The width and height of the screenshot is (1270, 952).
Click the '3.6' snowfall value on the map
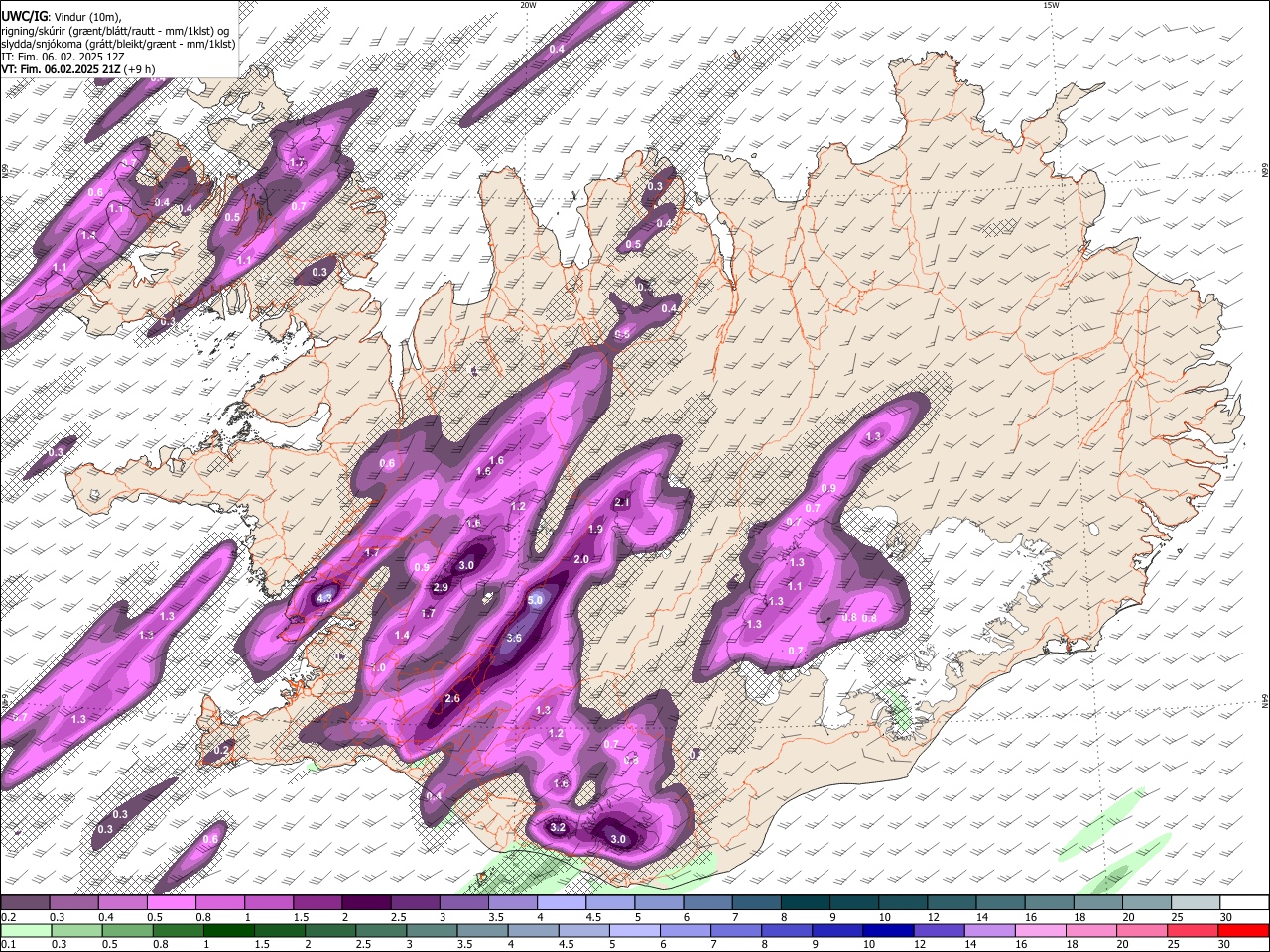[x=514, y=638]
